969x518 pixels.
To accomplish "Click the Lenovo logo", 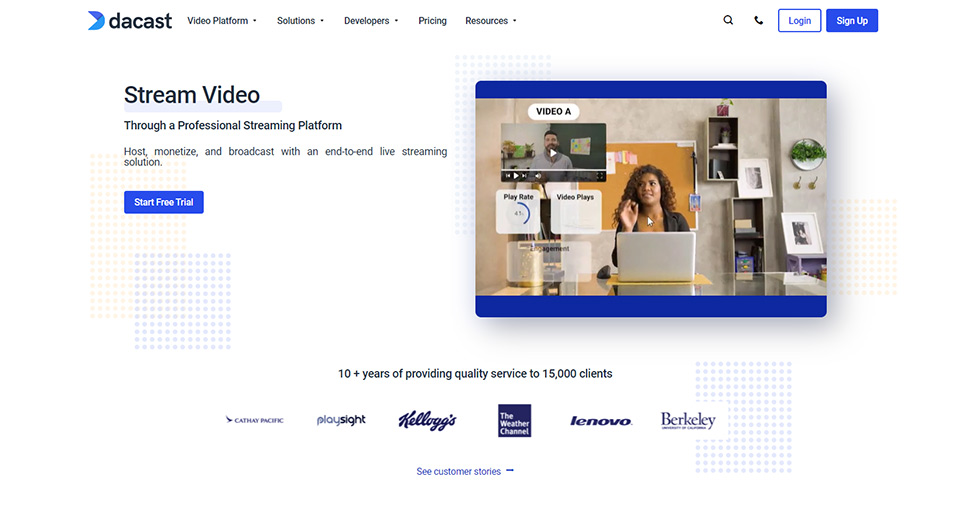I will tap(601, 421).
